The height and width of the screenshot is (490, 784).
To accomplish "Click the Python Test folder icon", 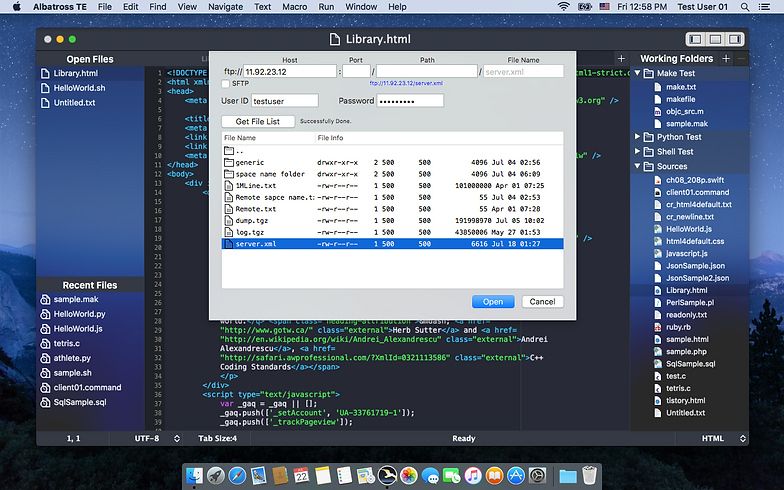I will [x=648, y=137].
